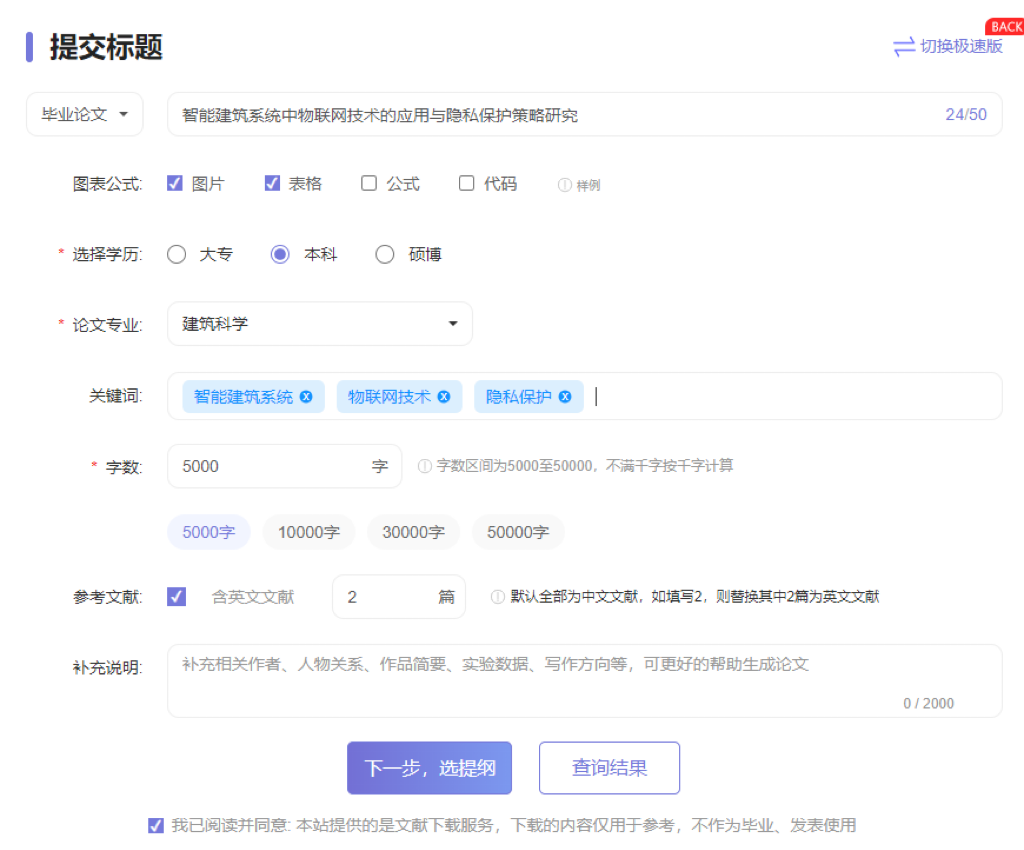The height and width of the screenshot is (850, 1024).
Task: Choose the 30000字 preset
Action: (x=413, y=532)
